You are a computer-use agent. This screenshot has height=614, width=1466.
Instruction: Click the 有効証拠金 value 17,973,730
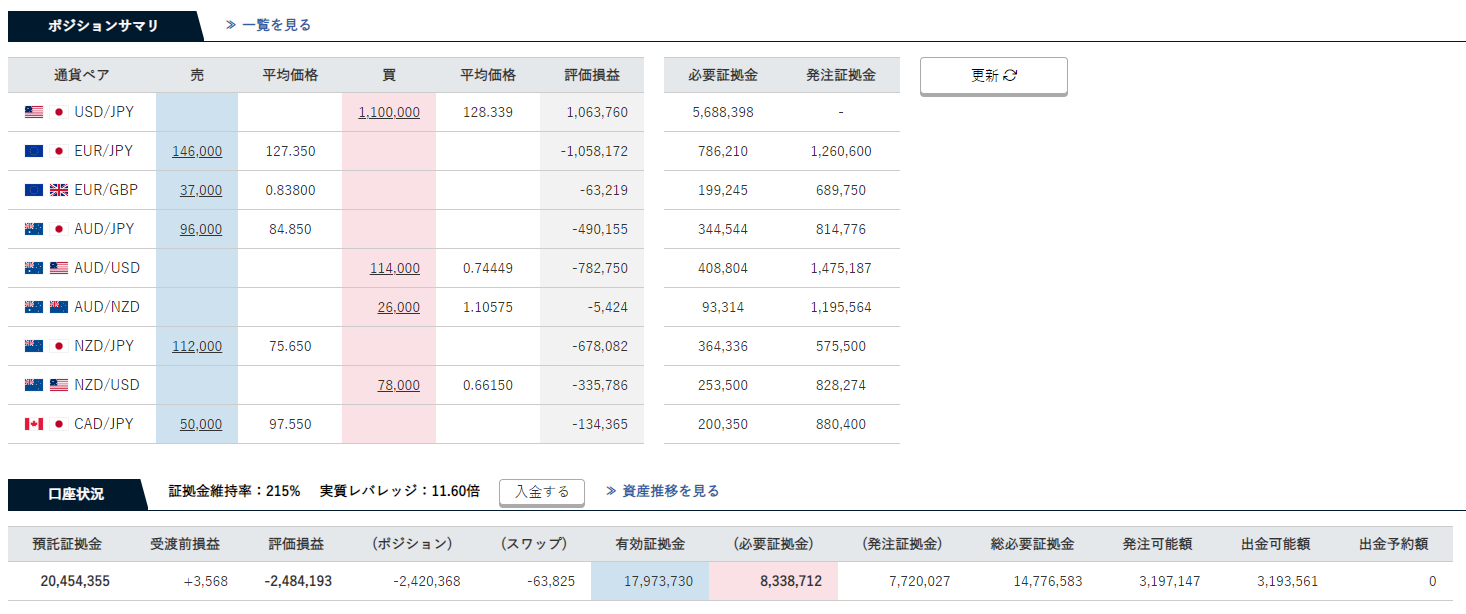click(x=651, y=581)
